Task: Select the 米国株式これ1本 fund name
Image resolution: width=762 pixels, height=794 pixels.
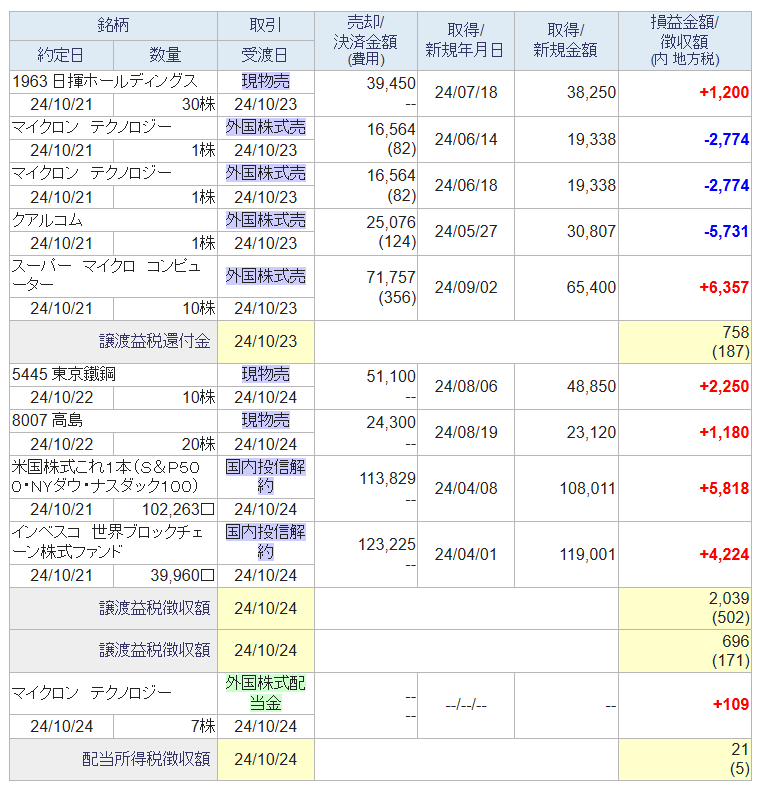Action: pyautogui.click(x=105, y=477)
